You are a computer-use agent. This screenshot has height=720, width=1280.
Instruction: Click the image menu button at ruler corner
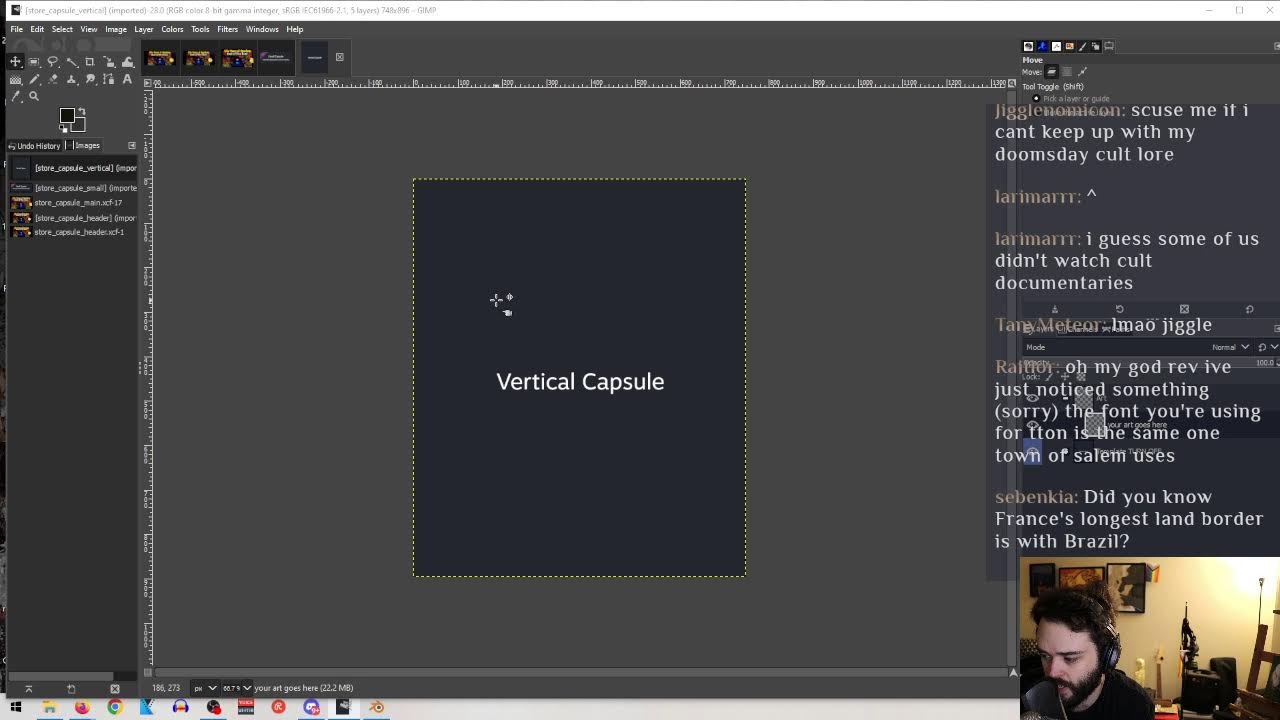pyautogui.click(x=148, y=83)
